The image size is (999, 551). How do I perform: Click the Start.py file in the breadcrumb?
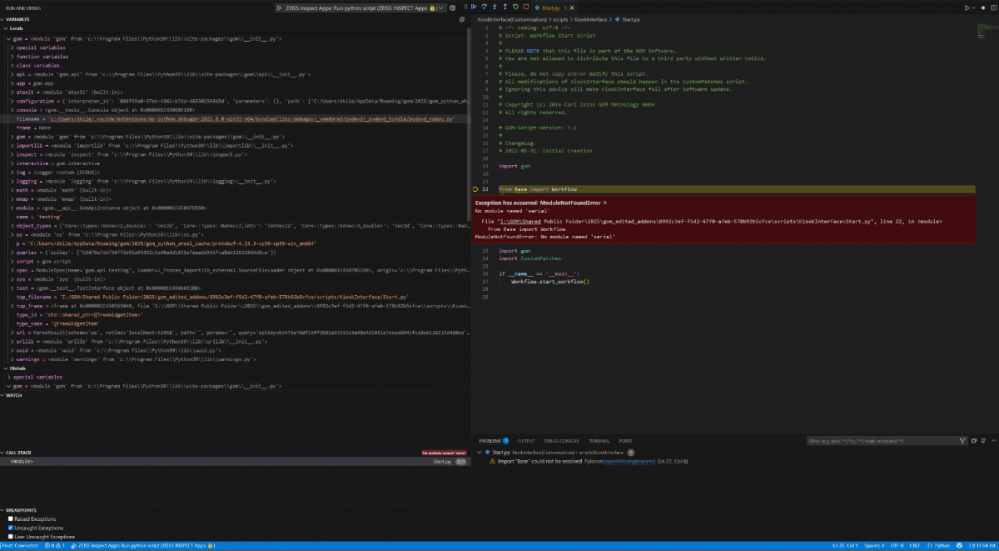pyautogui.click(x=630, y=19)
